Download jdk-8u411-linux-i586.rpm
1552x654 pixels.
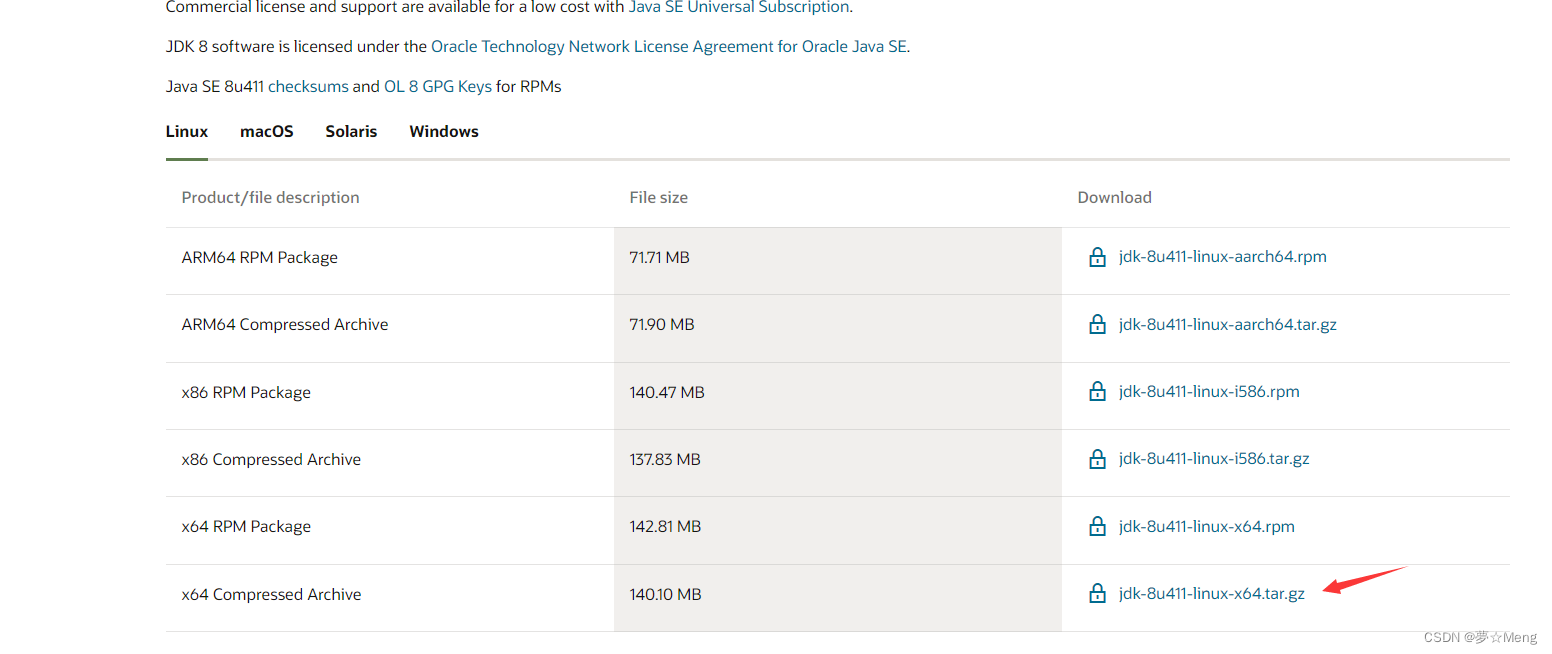pyautogui.click(x=1209, y=392)
